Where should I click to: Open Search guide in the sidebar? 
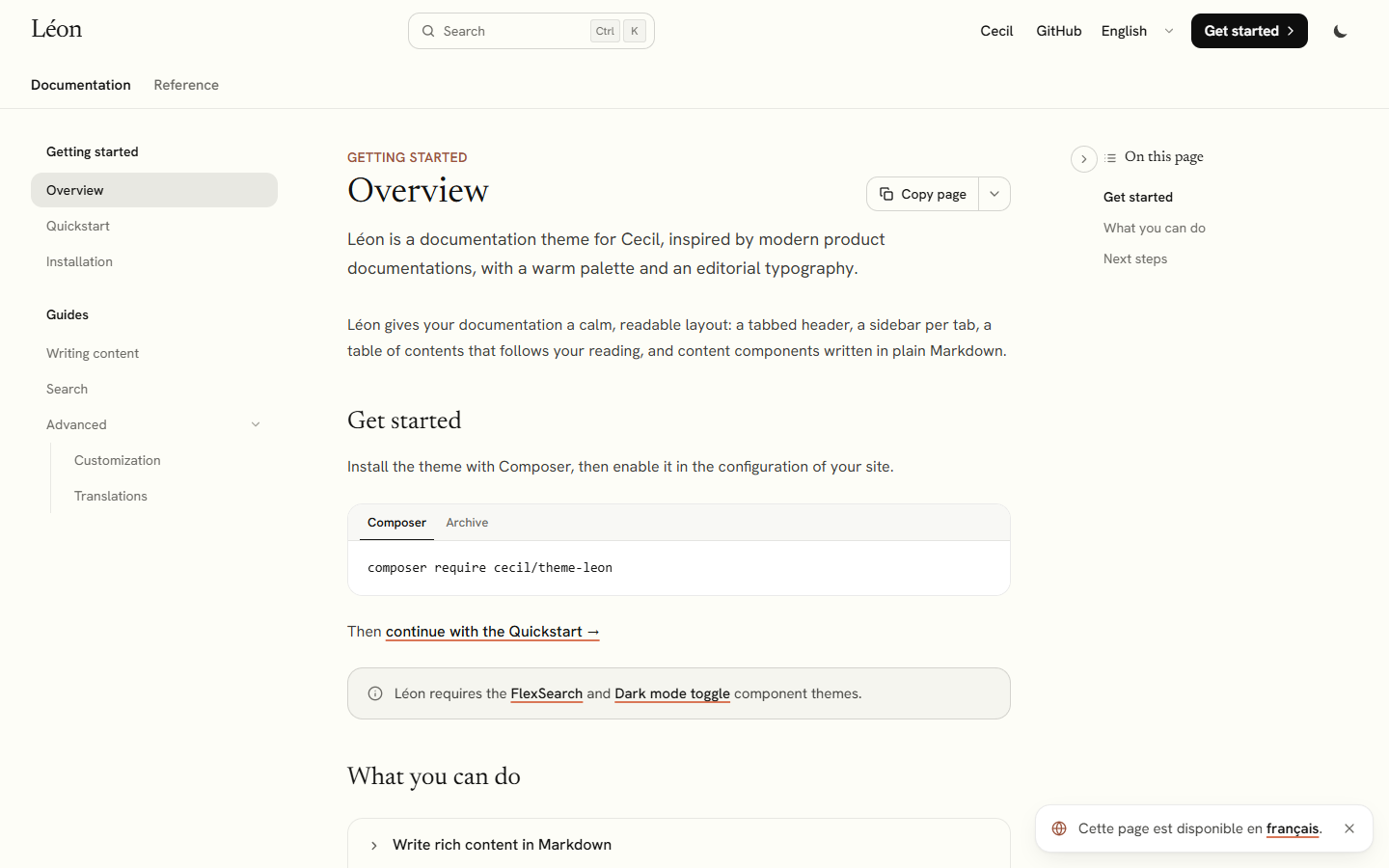[154, 389]
